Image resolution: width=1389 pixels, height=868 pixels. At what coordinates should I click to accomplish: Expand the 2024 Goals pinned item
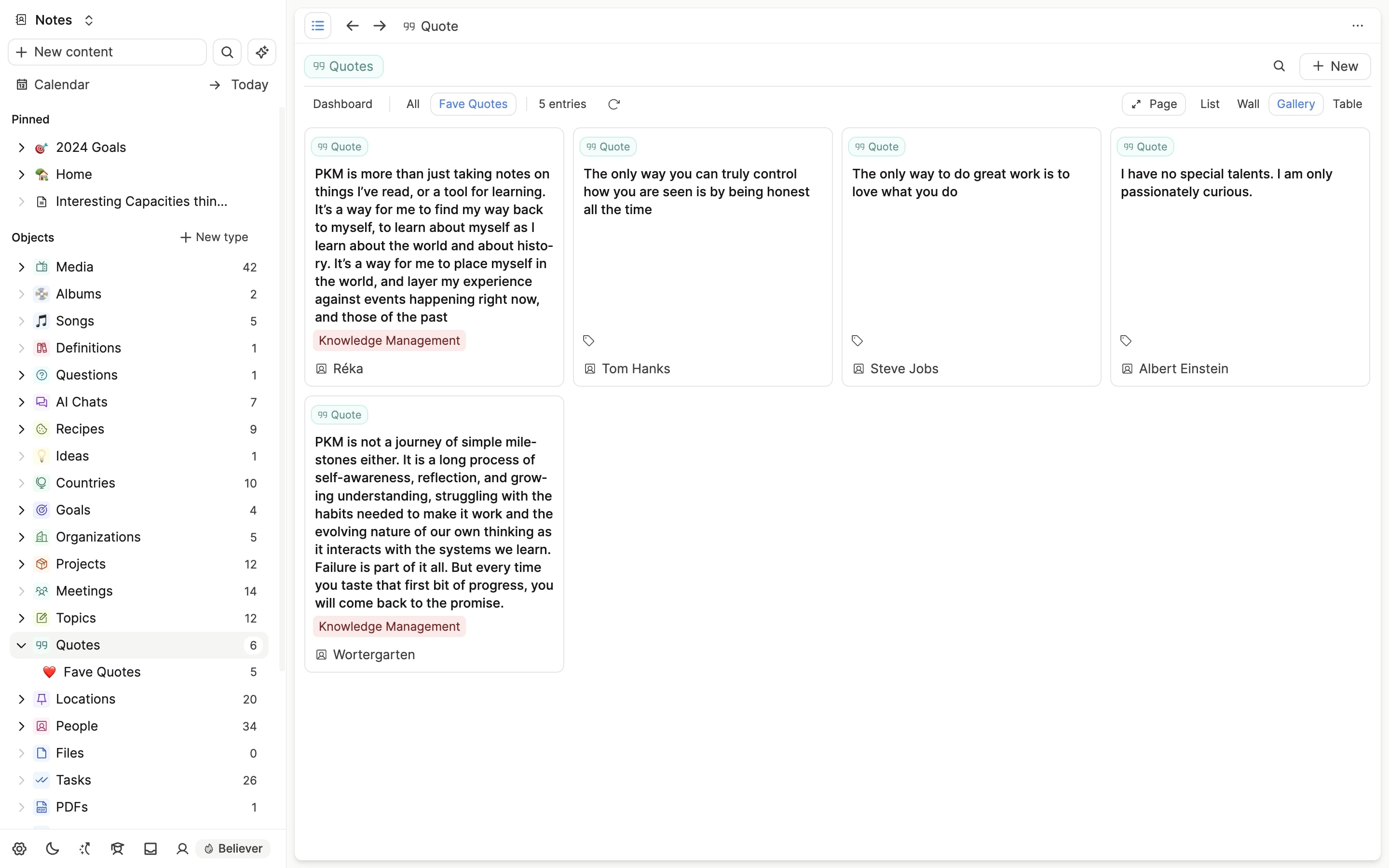pyautogui.click(x=21, y=148)
